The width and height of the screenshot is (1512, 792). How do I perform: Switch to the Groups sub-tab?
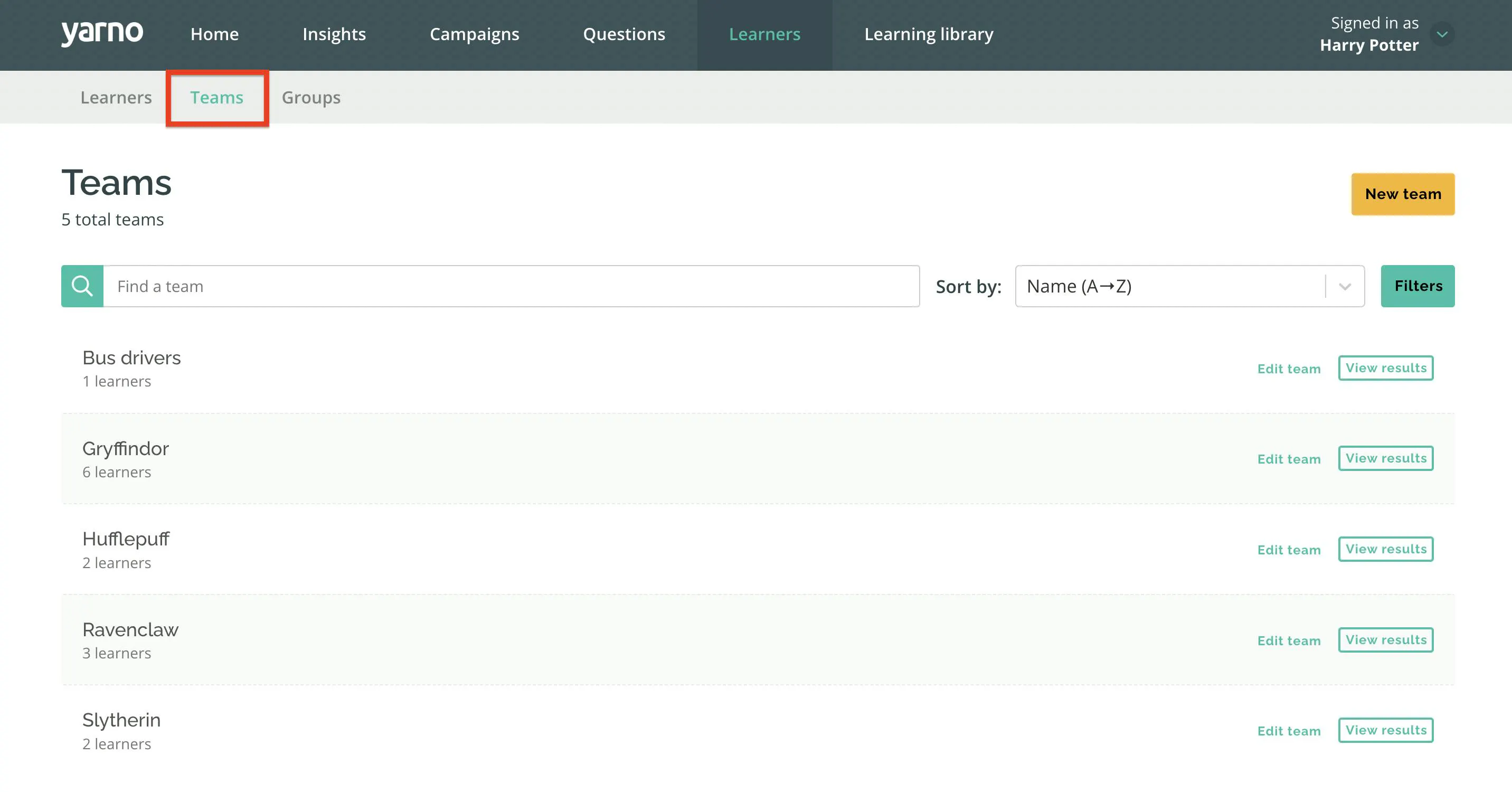coord(311,98)
